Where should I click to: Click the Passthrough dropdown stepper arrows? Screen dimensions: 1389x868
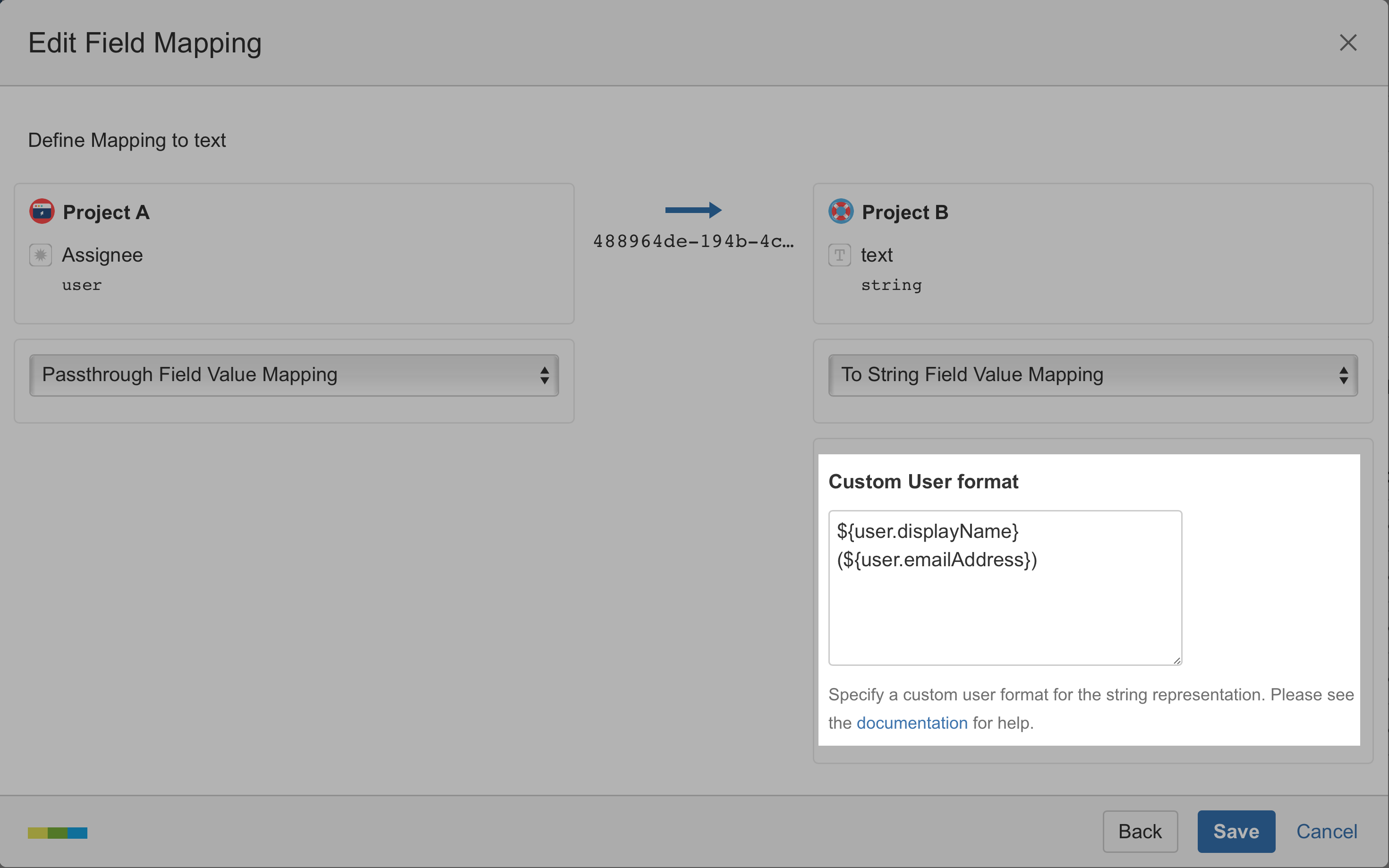tap(544, 375)
